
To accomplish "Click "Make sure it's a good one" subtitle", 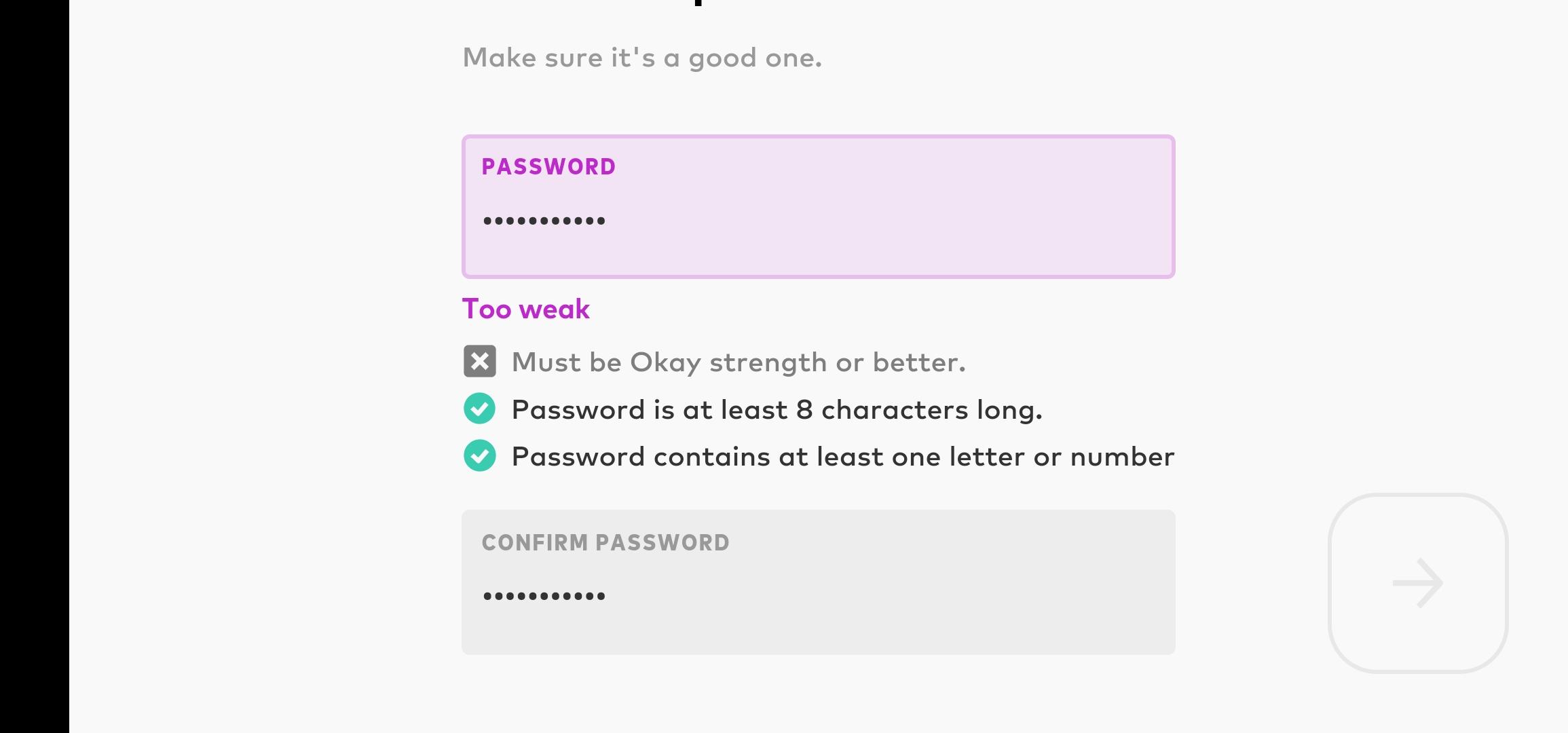I will pos(642,58).
